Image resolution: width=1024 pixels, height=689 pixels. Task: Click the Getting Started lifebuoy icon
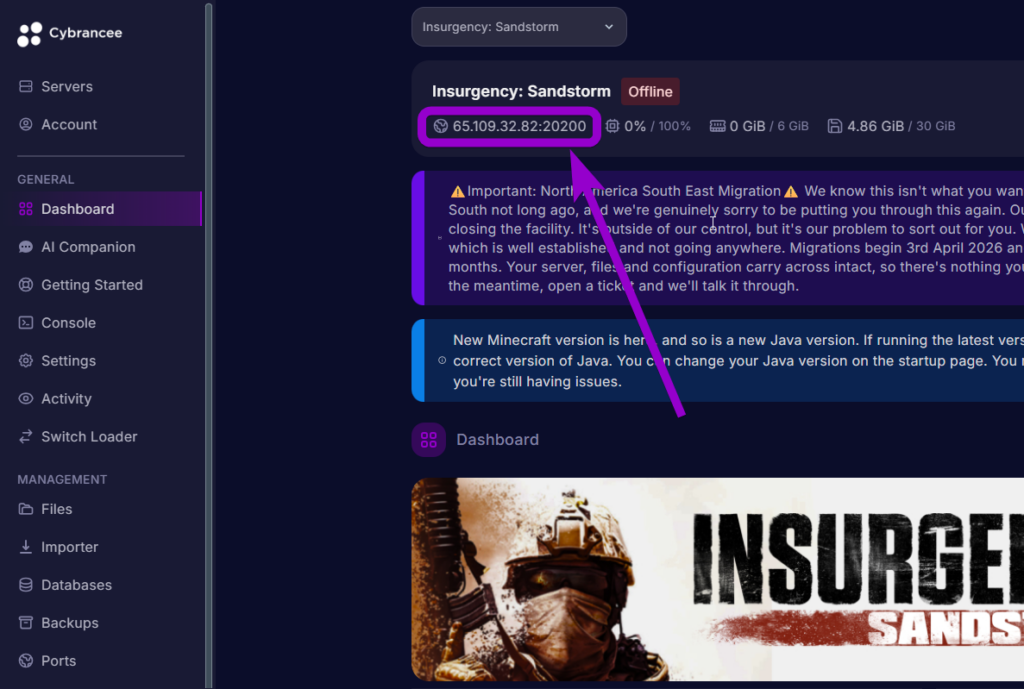coord(25,285)
